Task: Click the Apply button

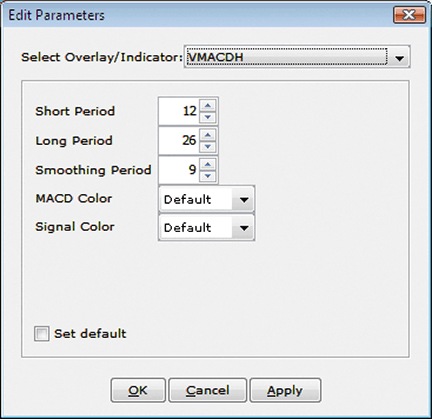Action: point(285,390)
